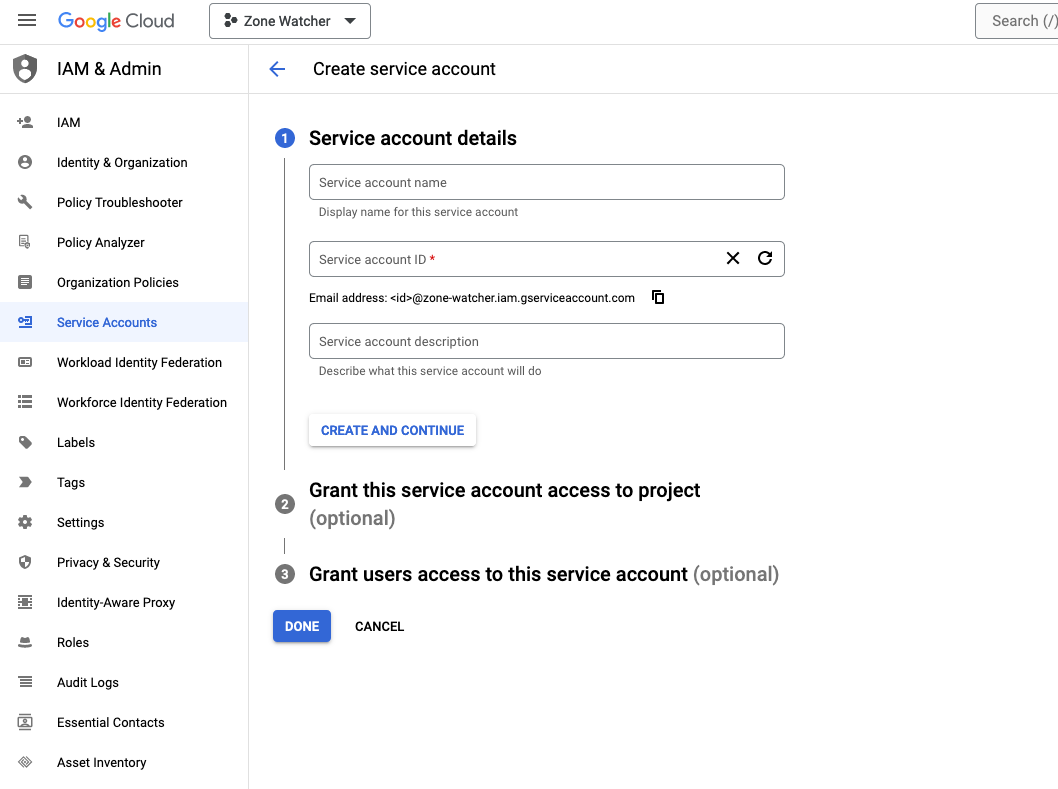Viewport: 1058px width, 789px height.
Task: Click the Create service account heading text
Action: coord(404,69)
